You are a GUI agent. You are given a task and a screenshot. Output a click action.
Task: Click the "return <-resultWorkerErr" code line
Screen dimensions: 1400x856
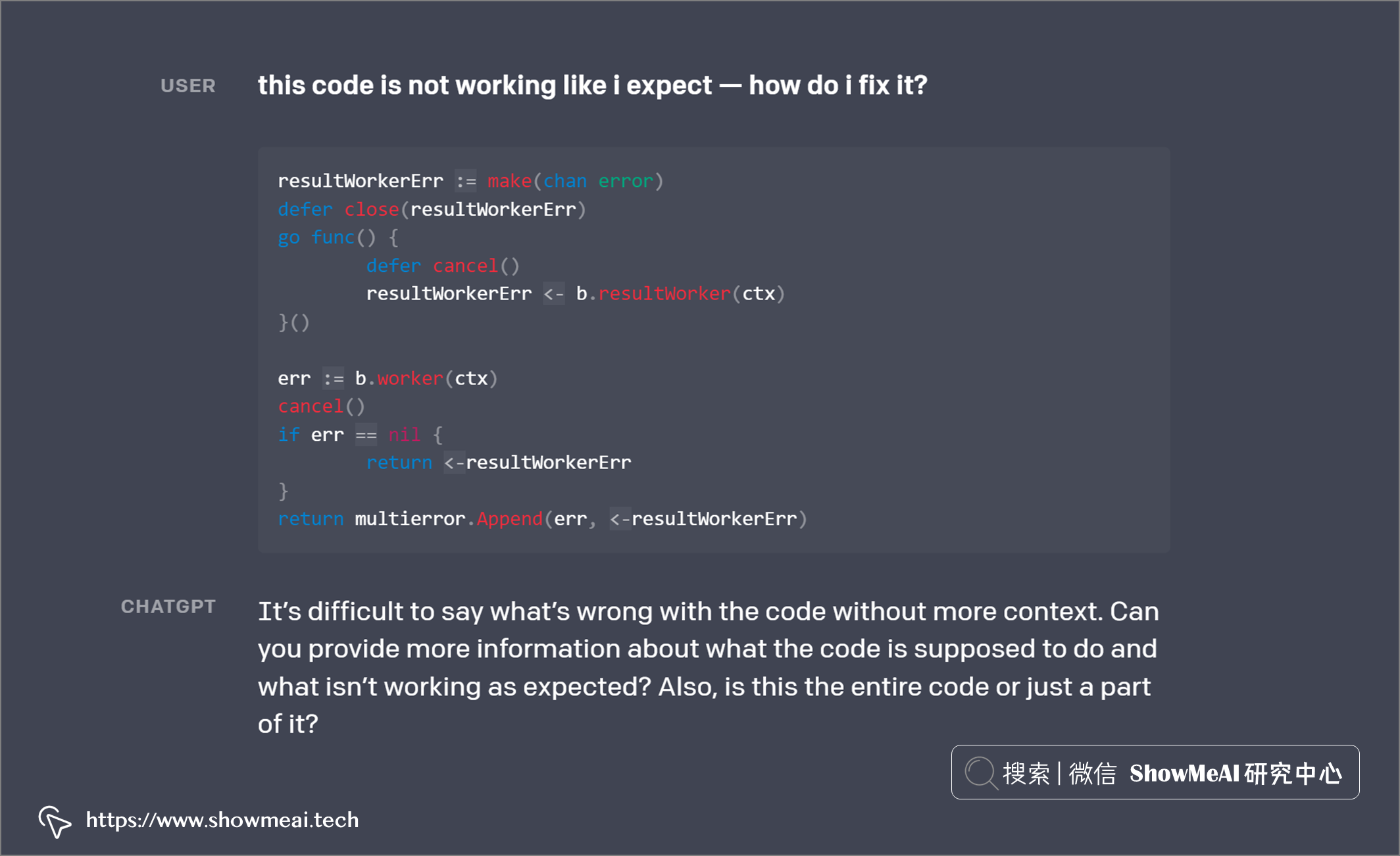point(498,463)
